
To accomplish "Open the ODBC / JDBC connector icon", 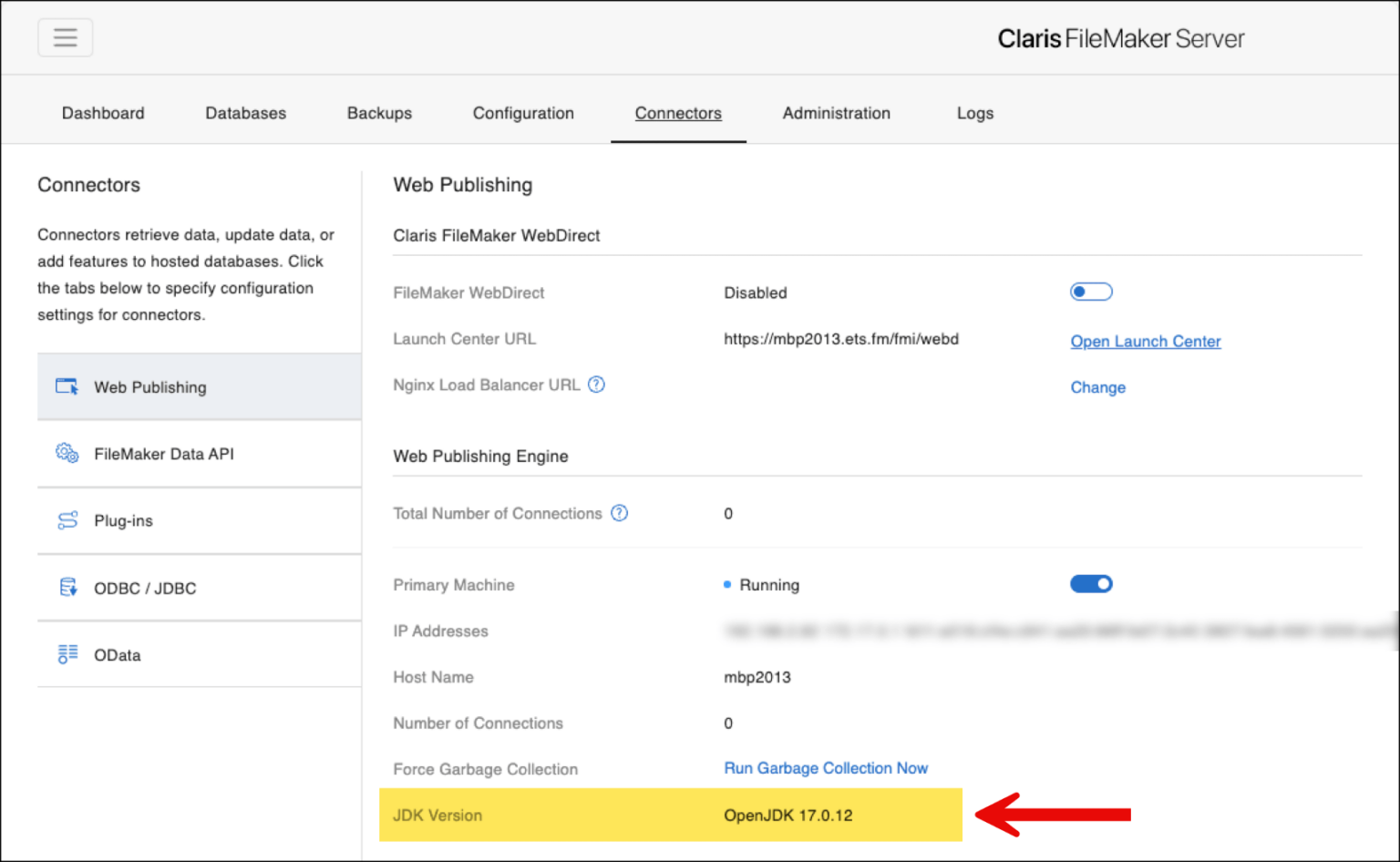I will tap(66, 588).
